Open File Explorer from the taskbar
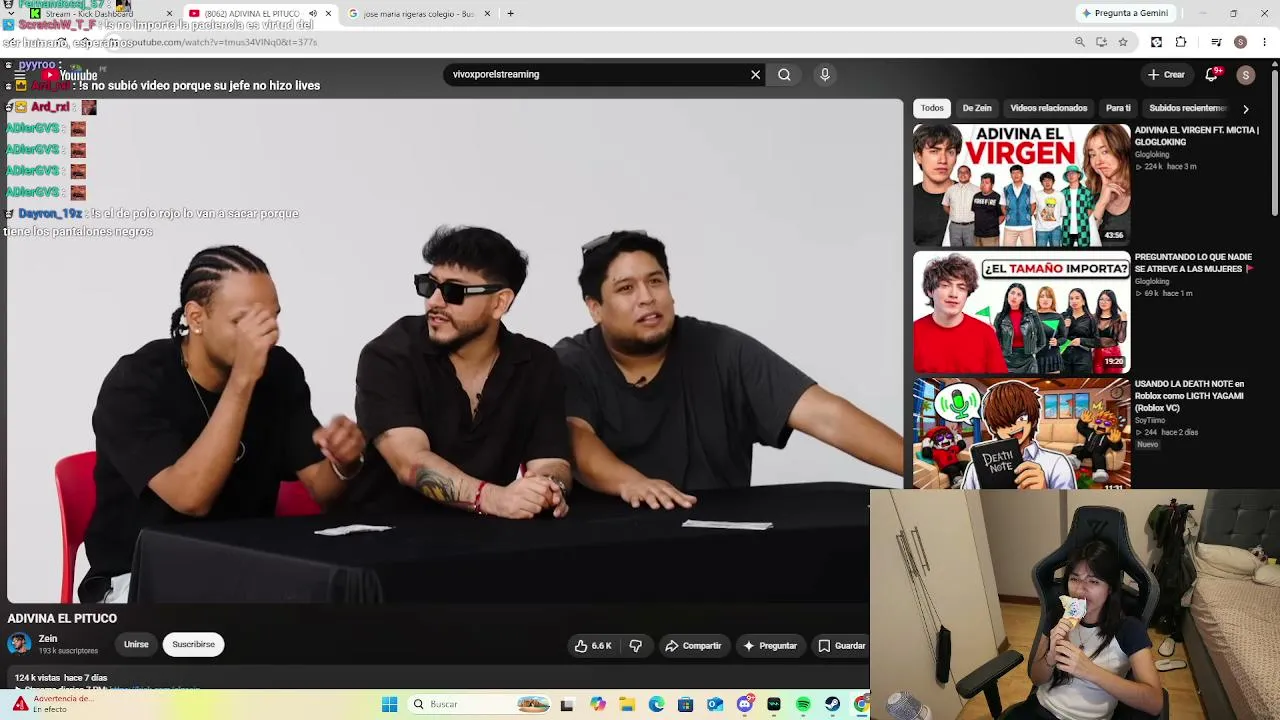Image resolution: width=1280 pixels, height=720 pixels. pyautogui.click(x=627, y=704)
